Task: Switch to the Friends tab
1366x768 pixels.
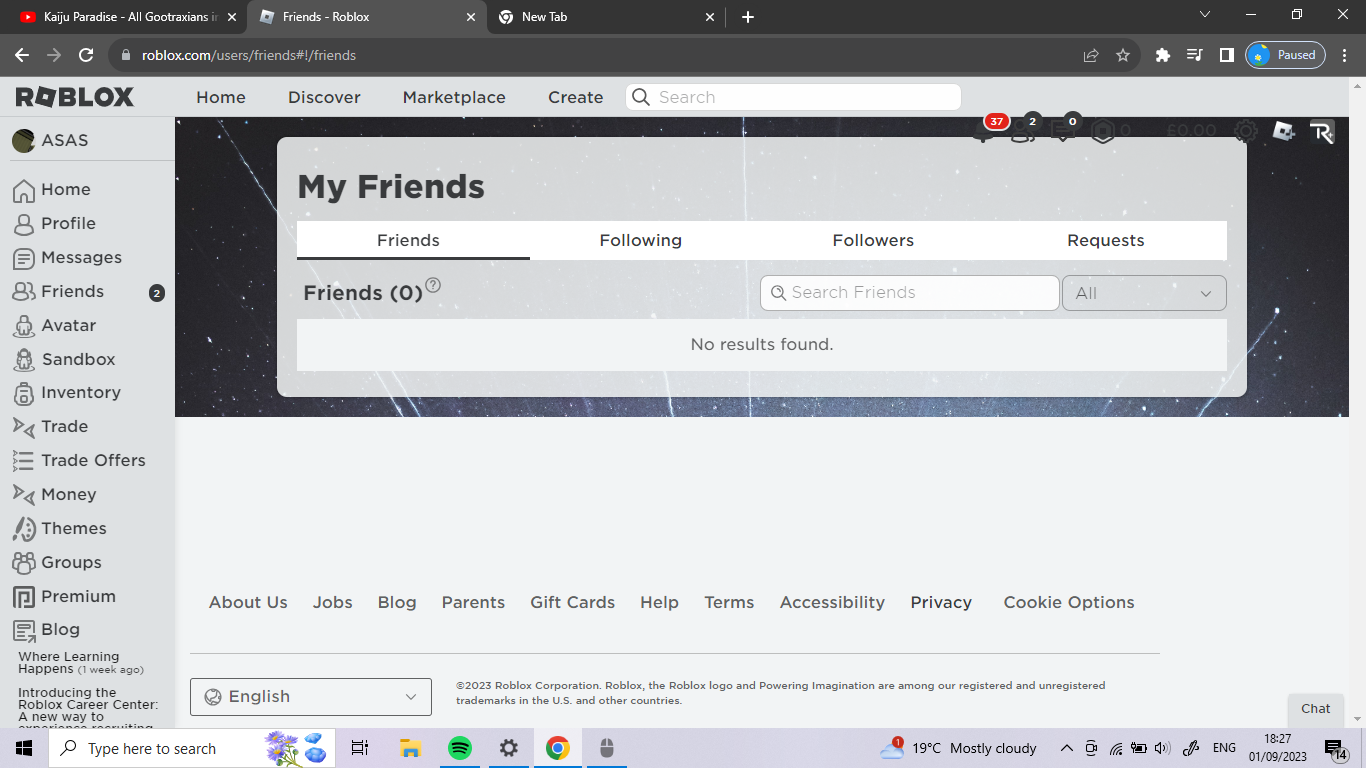Action: click(413, 240)
